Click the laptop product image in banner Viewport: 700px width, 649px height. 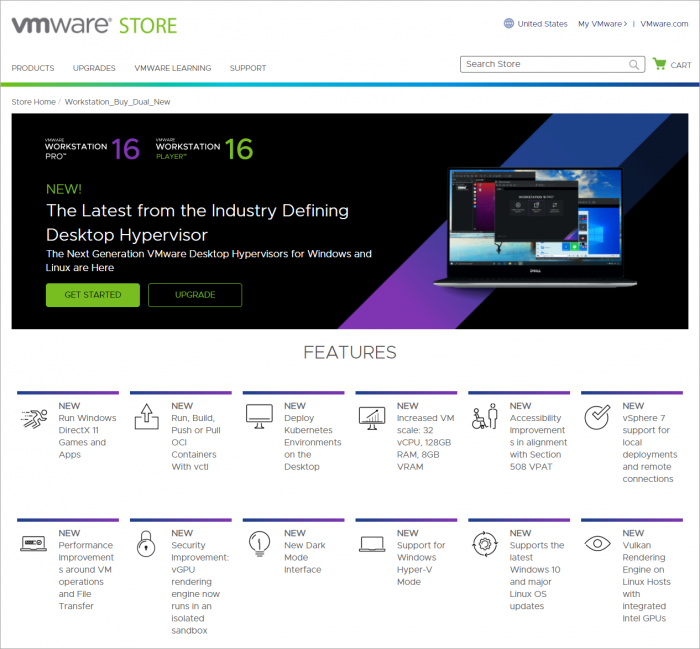point(535,228)
